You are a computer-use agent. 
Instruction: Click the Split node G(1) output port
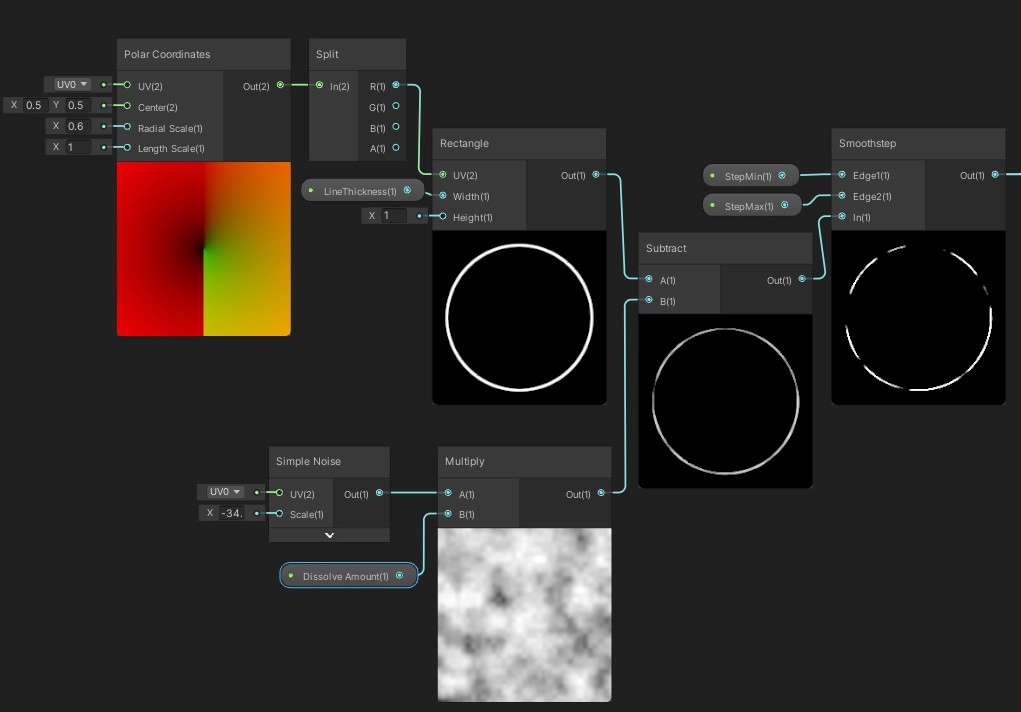click(396, 106)
